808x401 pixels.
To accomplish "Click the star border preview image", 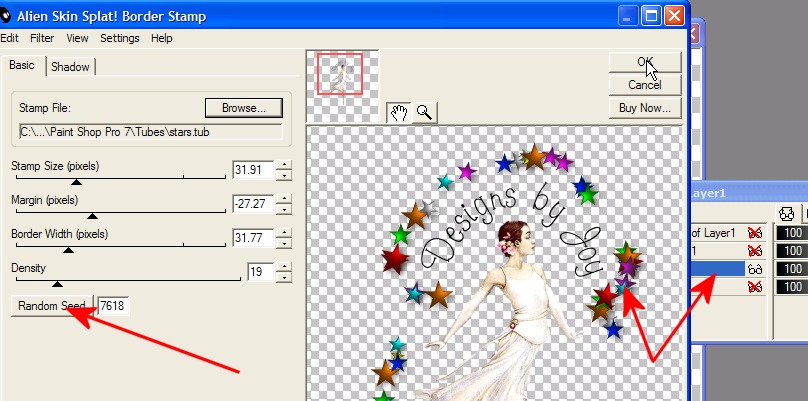I will pos(494,263).
